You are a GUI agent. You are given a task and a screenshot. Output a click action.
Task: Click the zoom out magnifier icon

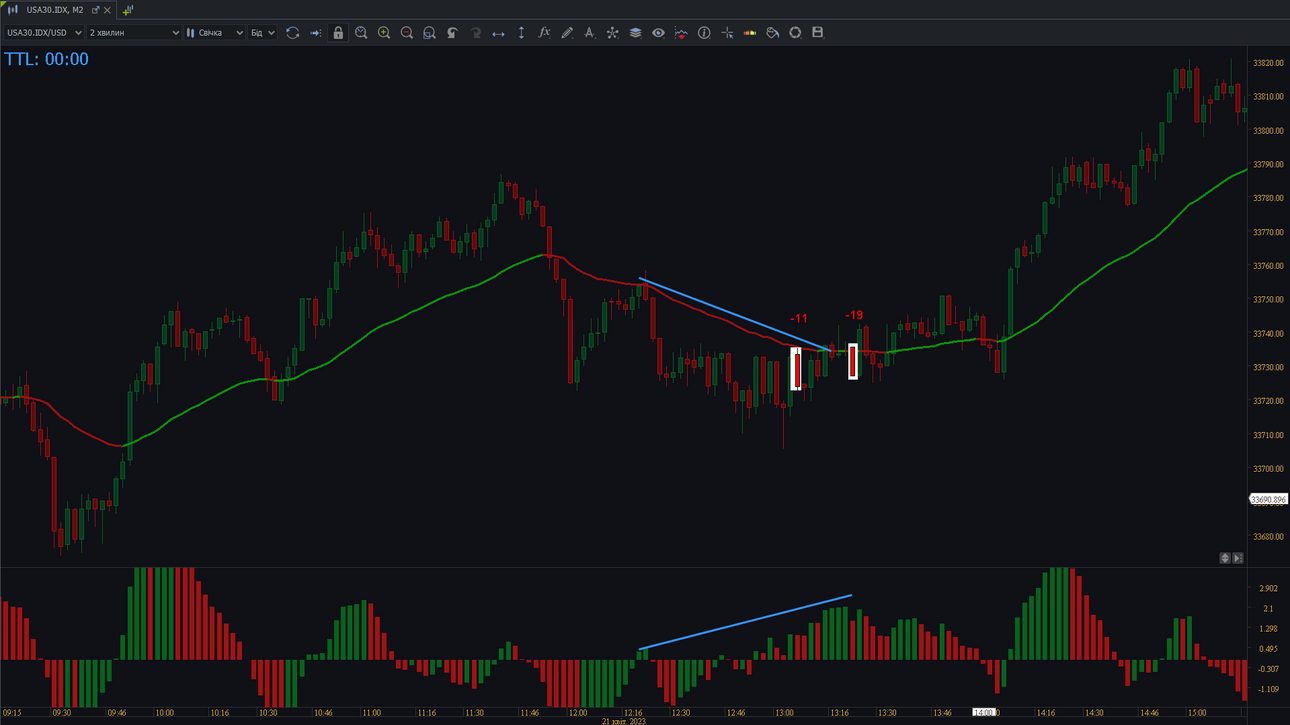coord(407,33)
